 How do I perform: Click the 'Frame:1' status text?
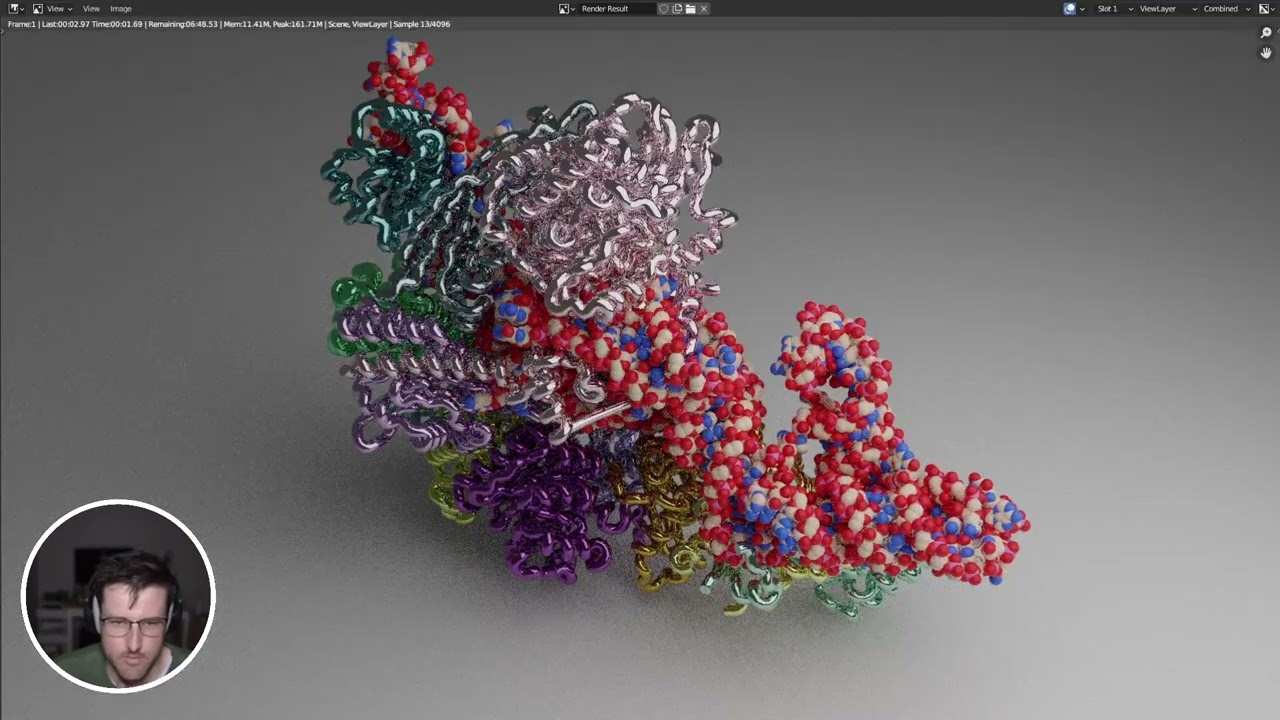click(22, 24)
